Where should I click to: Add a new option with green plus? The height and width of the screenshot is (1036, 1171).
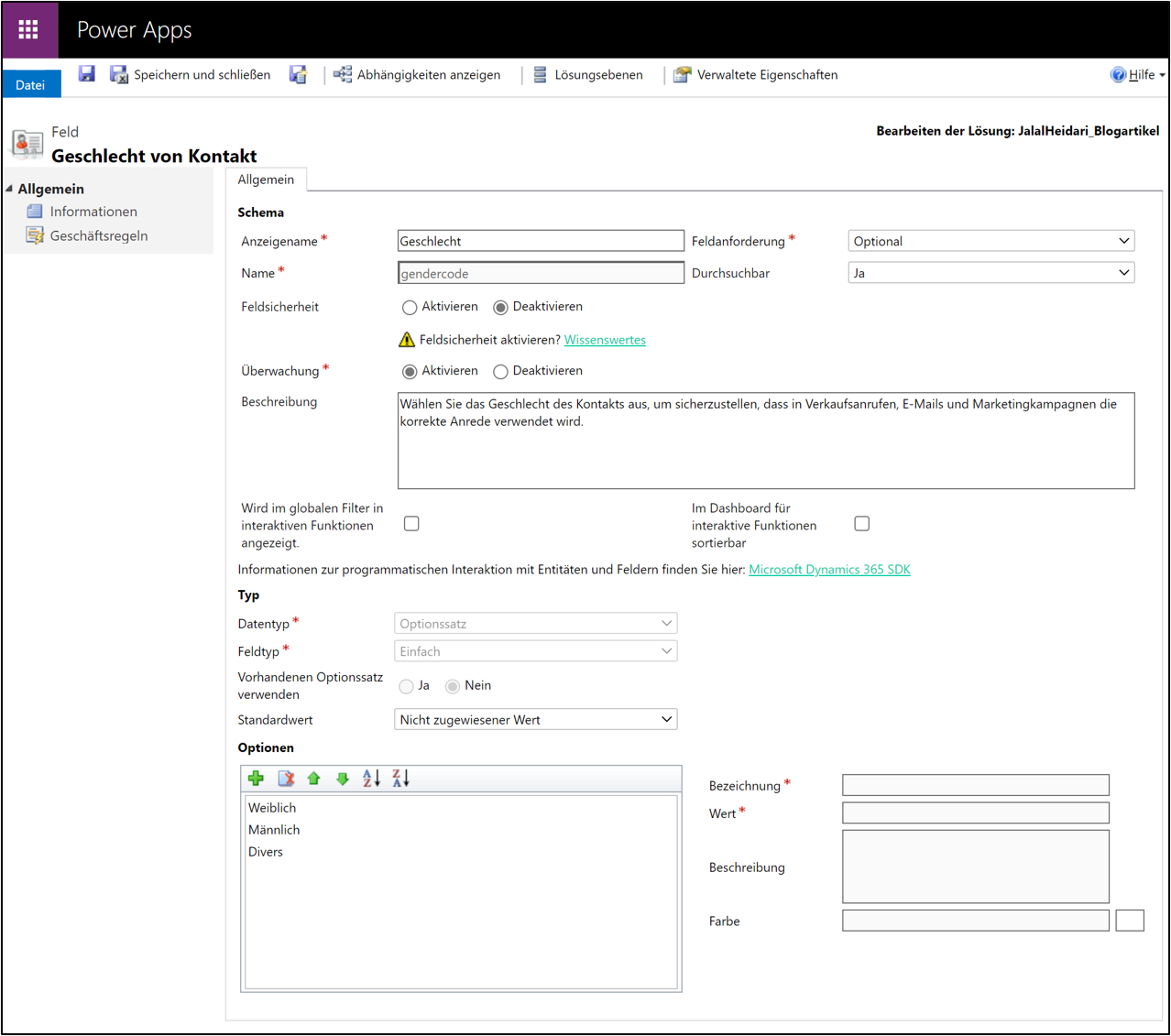tap(257, 779)
